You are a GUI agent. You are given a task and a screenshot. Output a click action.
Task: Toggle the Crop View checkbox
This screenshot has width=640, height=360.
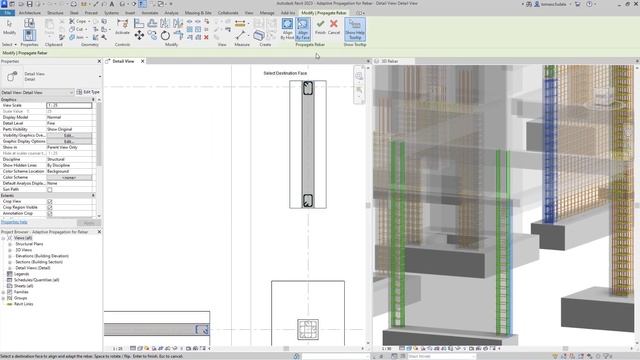click(x=50, y=201)
